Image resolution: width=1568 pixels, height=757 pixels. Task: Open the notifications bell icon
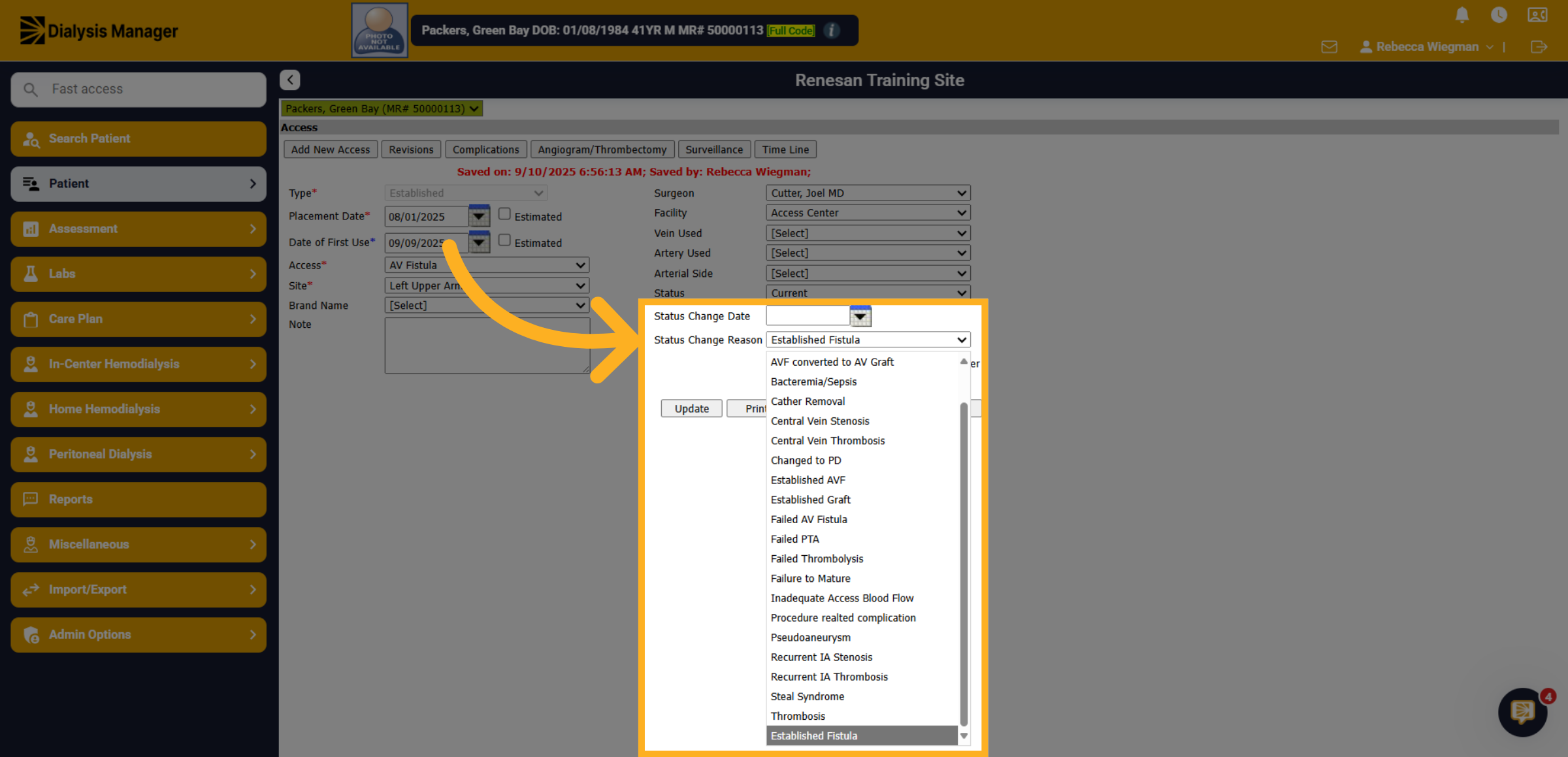pos(1462,15)
